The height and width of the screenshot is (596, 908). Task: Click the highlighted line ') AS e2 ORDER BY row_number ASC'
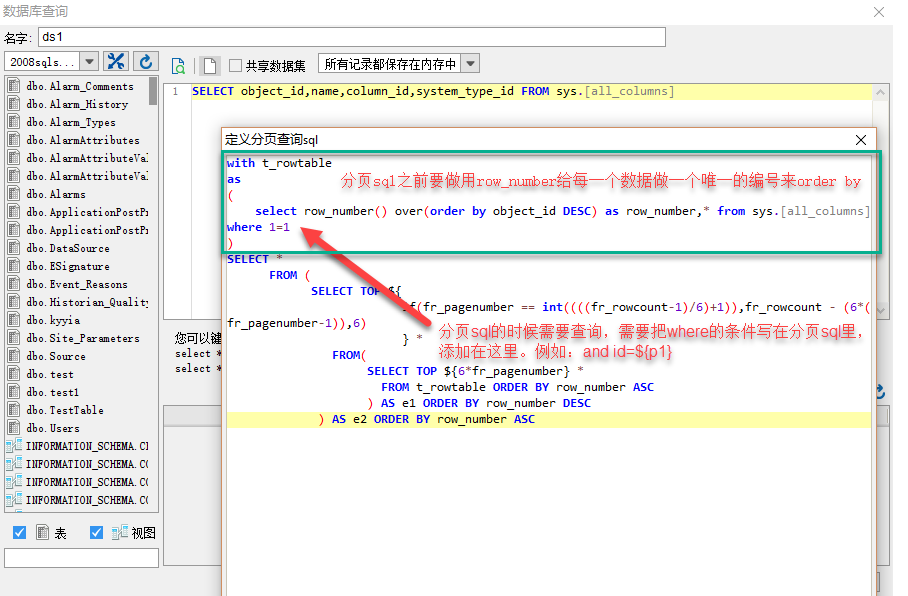pyautogui.click(x=548, y=419)
